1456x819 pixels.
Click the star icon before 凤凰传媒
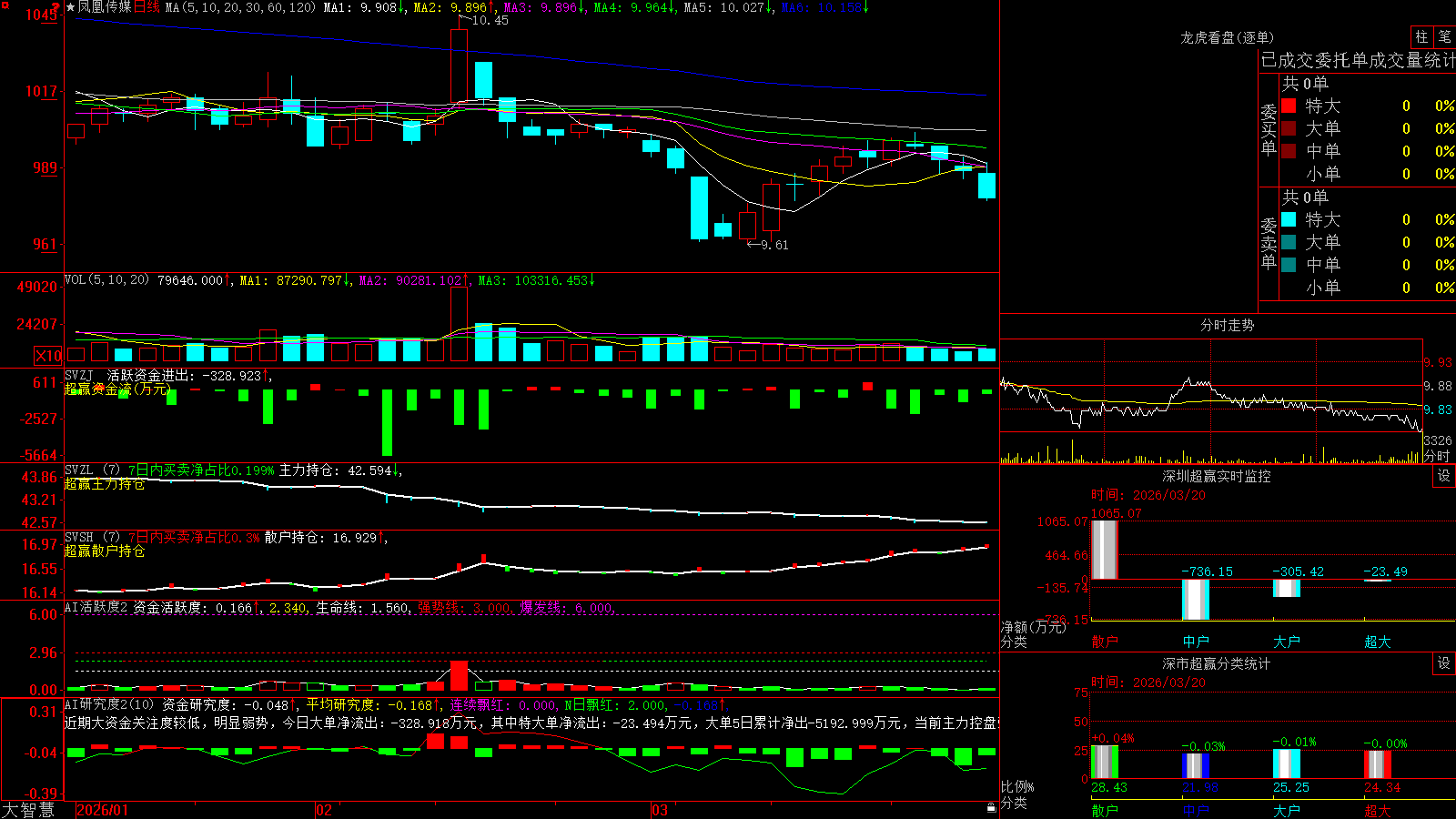point(70,7)
